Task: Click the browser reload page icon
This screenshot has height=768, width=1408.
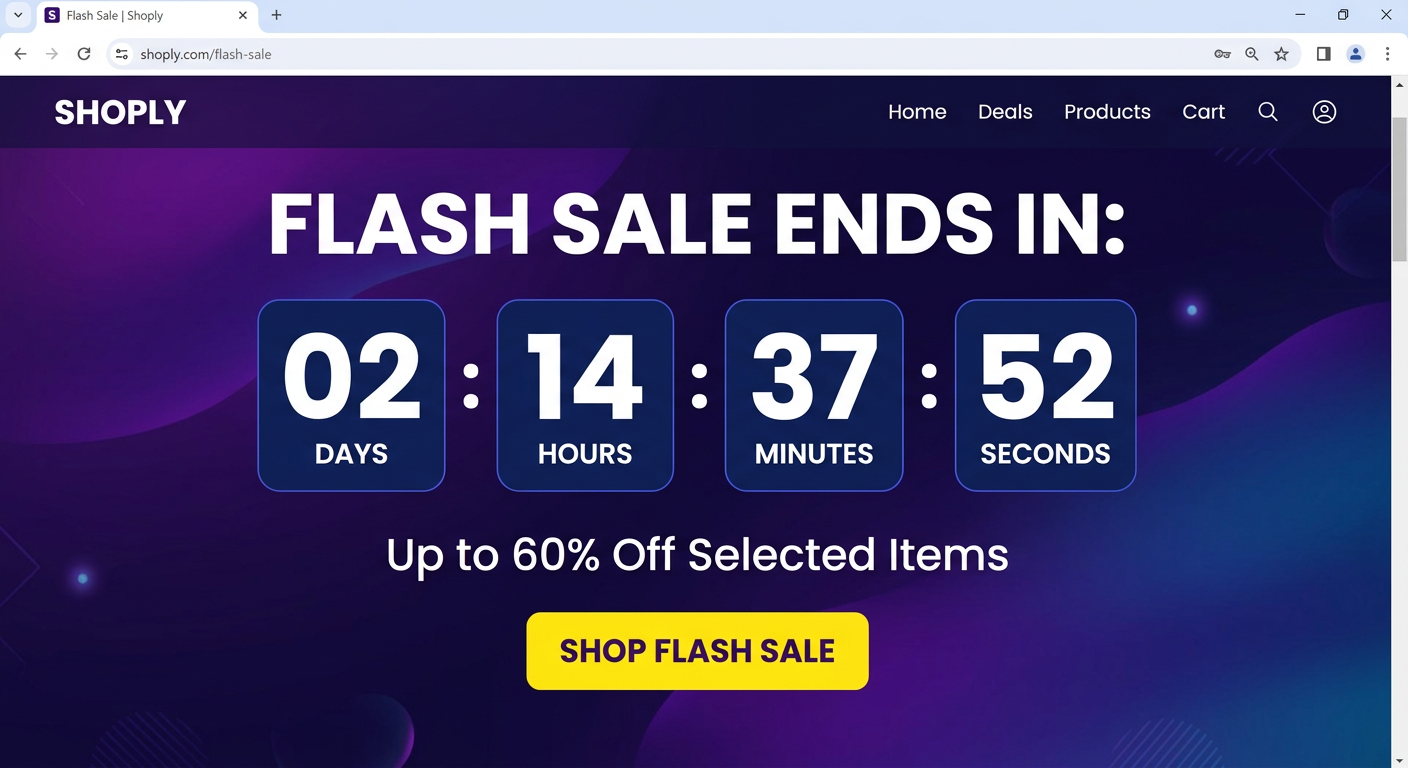Action: pos(84,54)
